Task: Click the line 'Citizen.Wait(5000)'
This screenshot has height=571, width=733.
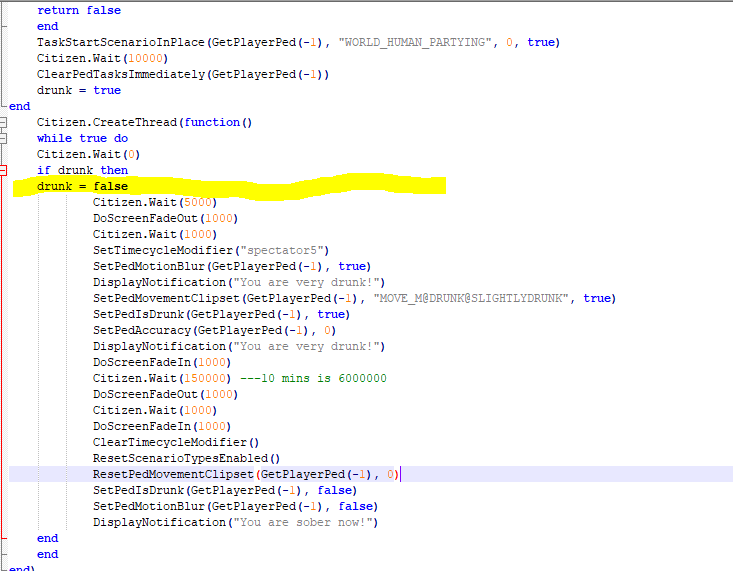Action: tap(155, 202)
